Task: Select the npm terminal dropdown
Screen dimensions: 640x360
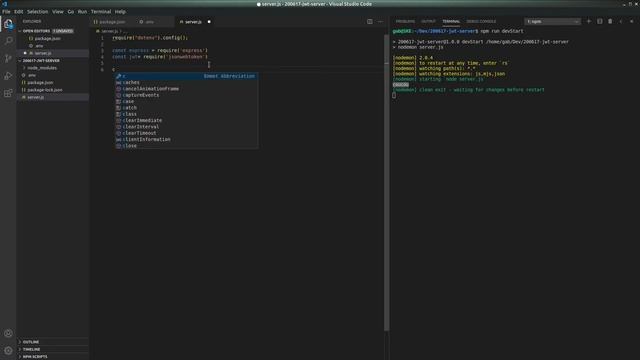Action: point(552,21)
